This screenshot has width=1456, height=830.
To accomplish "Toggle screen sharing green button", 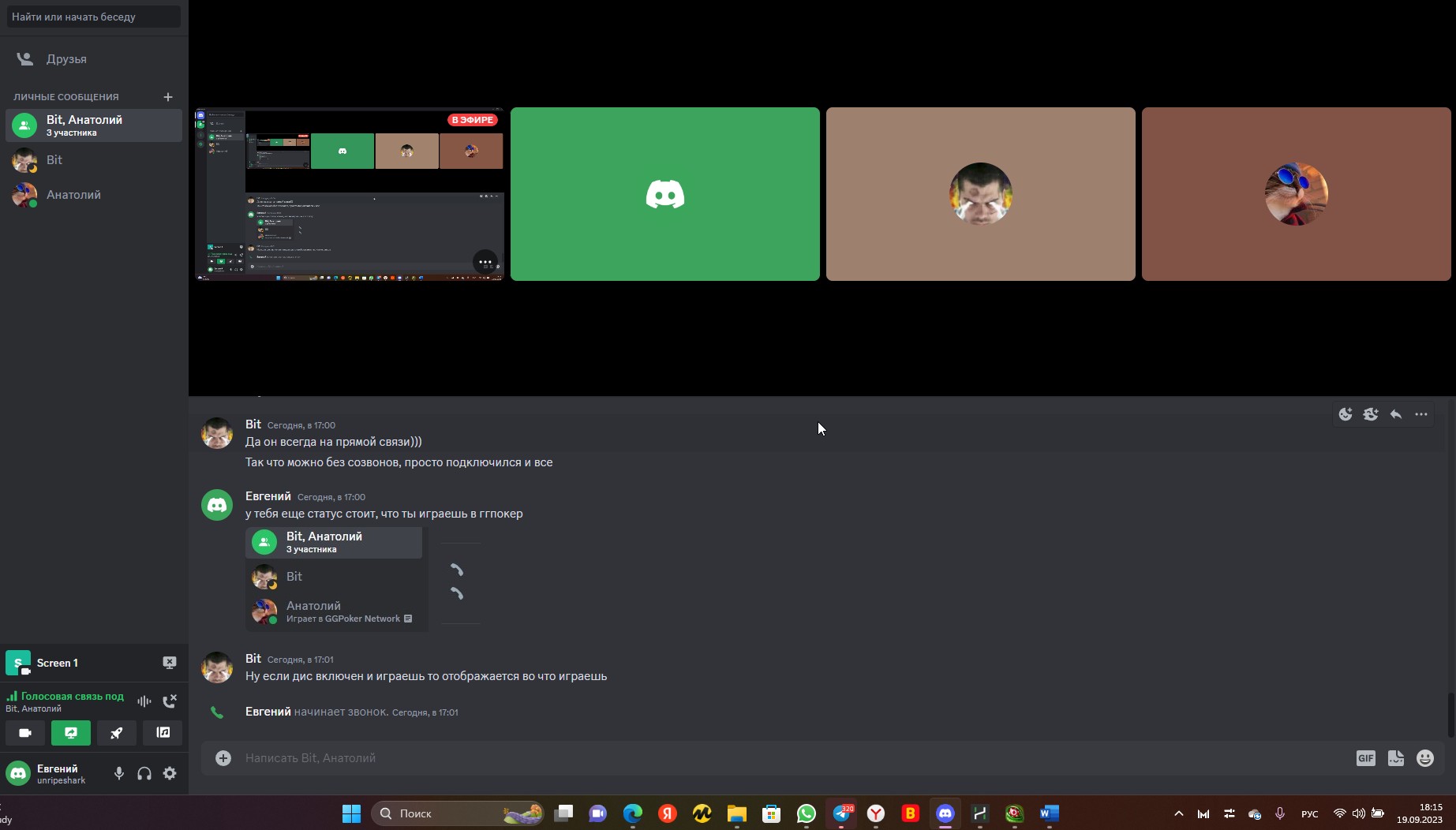I will pyautogui.click(x=71, y=733).
